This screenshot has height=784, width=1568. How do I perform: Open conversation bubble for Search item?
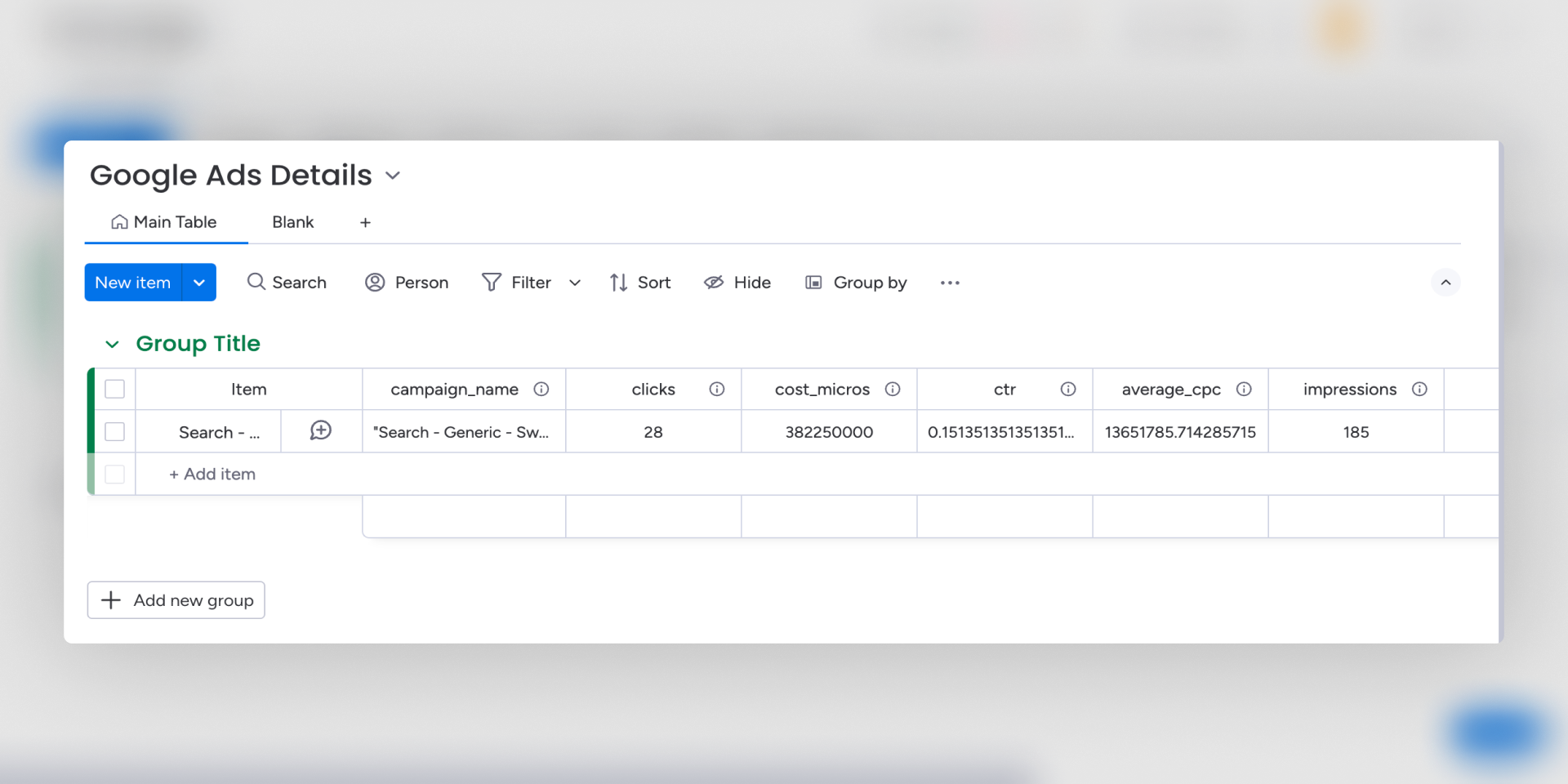321,430
